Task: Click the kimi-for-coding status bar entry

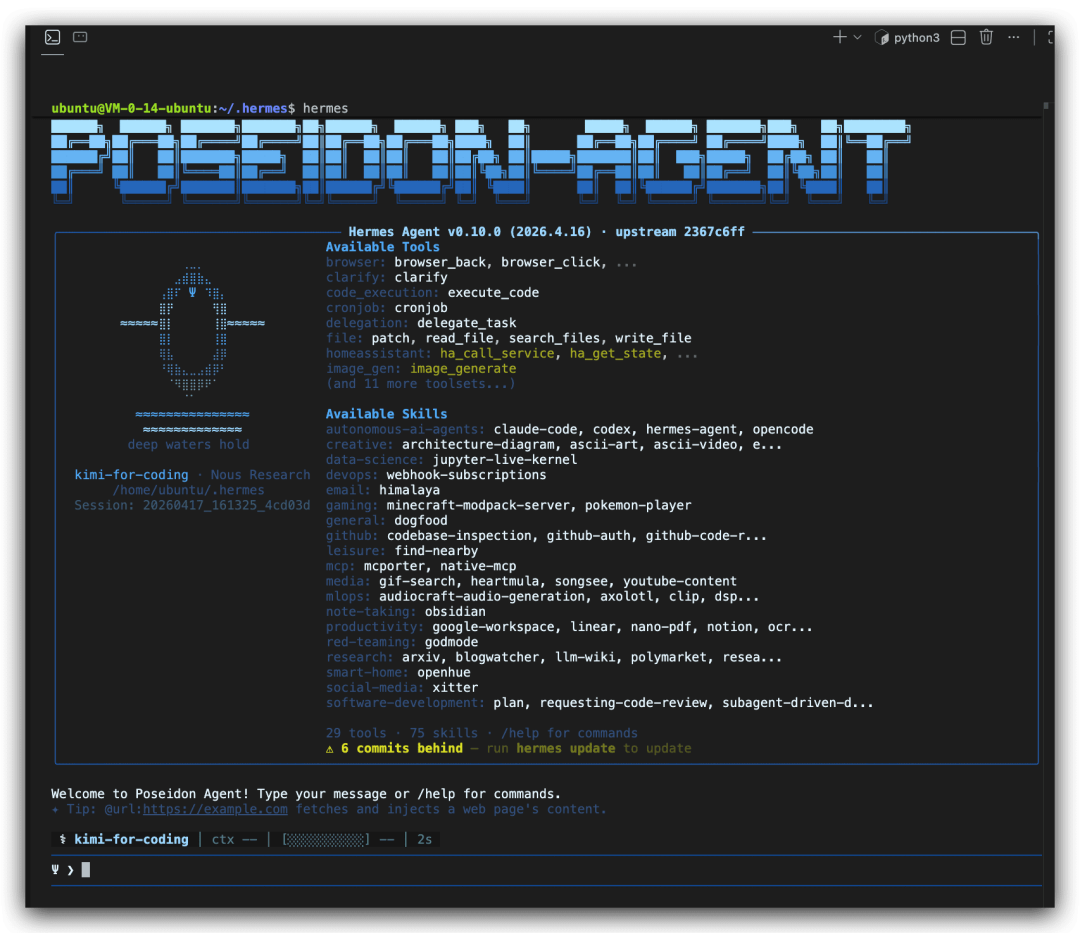Action: pos(131,839)
